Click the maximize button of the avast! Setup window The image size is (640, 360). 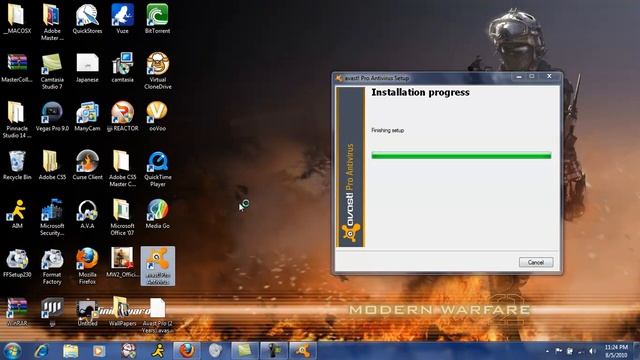click(x=532, y=77)
